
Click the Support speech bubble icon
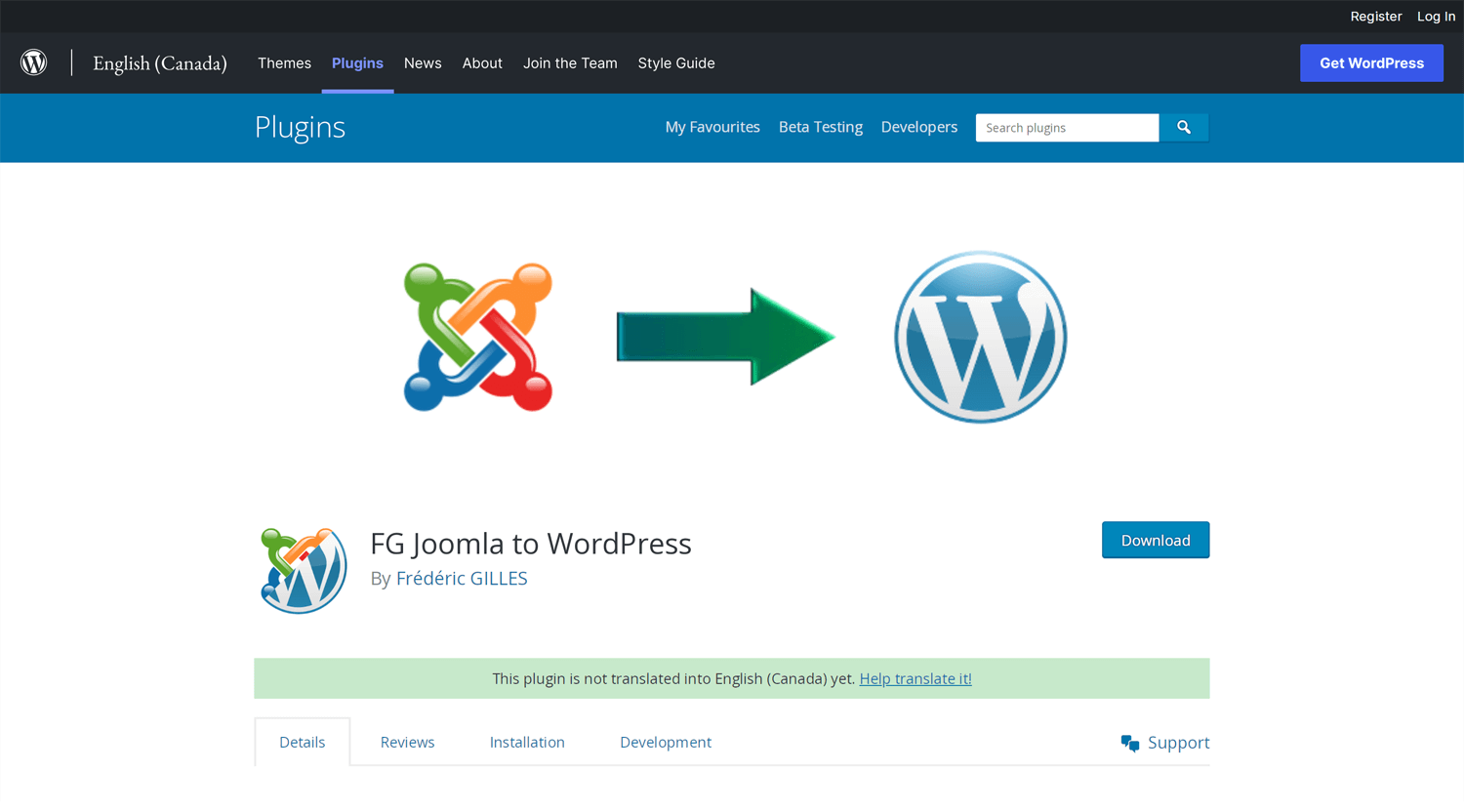click(x=1130, y=744)
